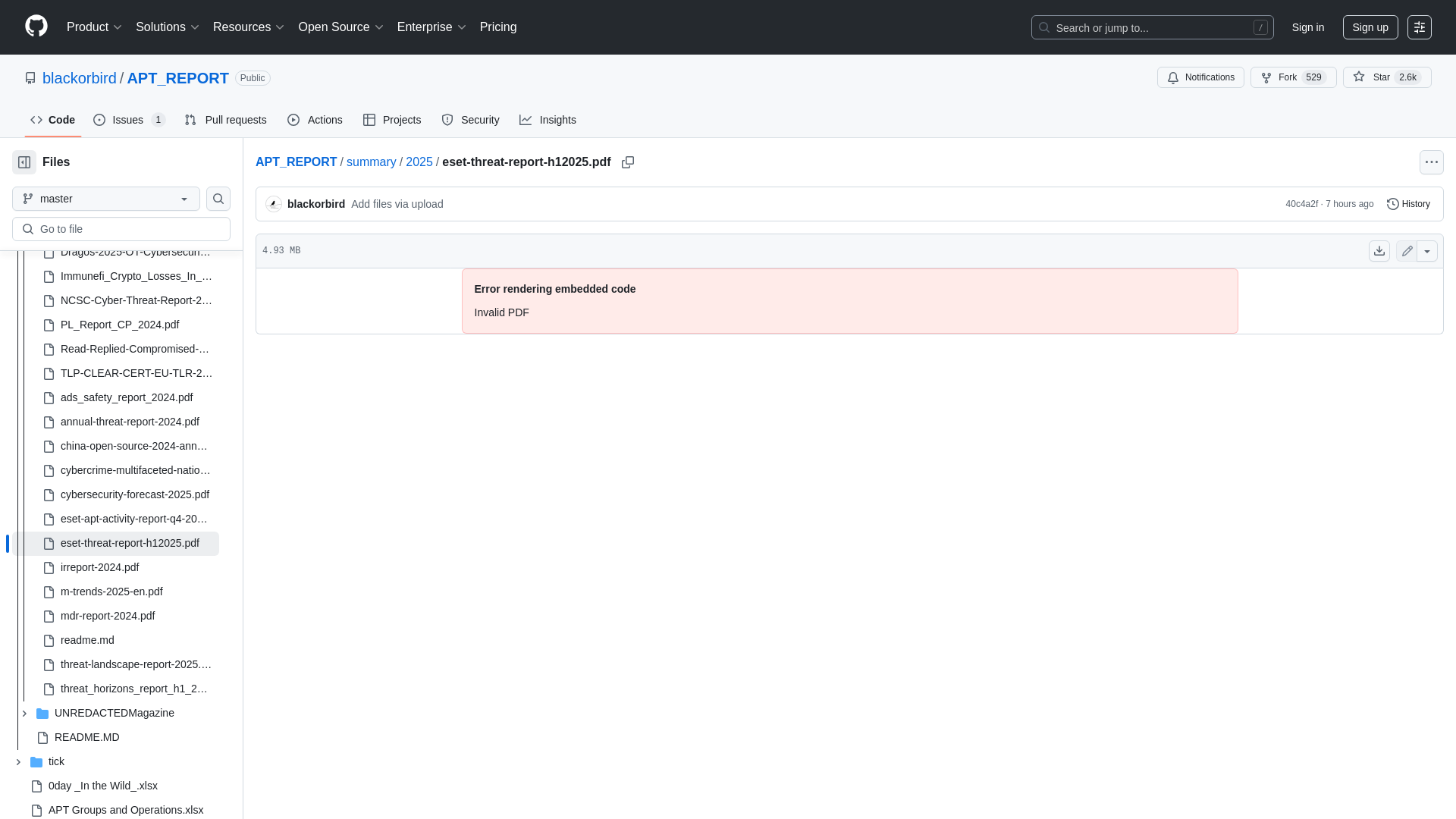The image size is (1456, 819).
Task: Open the master branch selector
Action: click(x=106, y=199)
